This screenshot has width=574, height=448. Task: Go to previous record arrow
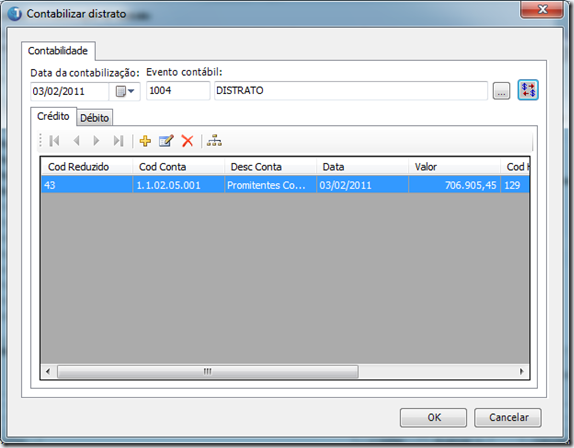(77, 141)
